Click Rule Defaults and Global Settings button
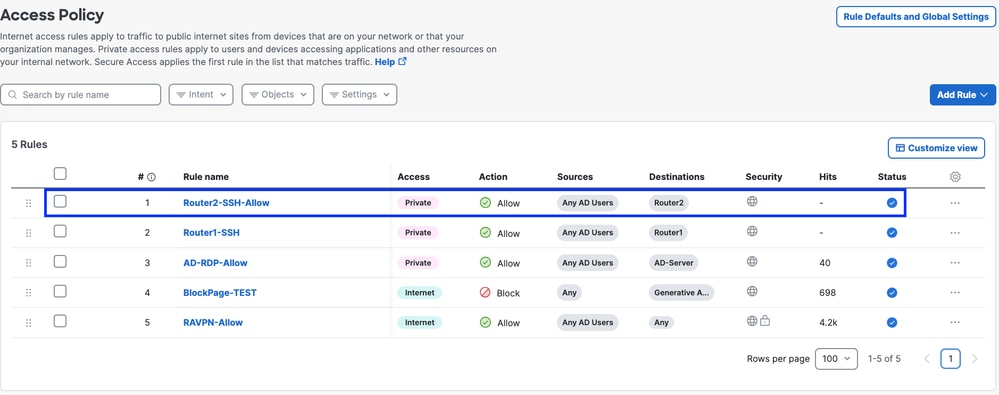This screenshot has height=395, width=999. coord(916,17)
